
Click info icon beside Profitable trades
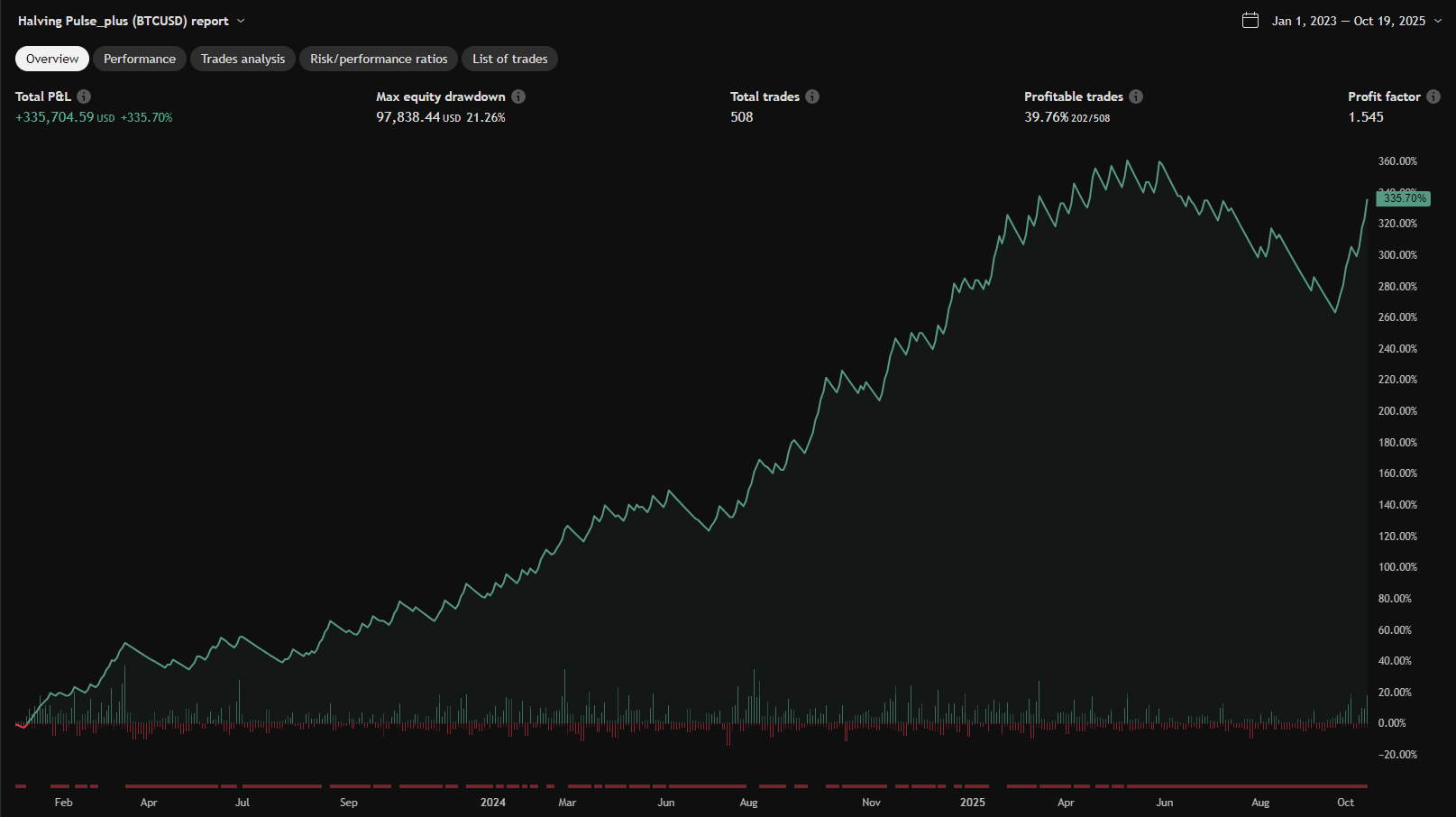point(1136,96)
